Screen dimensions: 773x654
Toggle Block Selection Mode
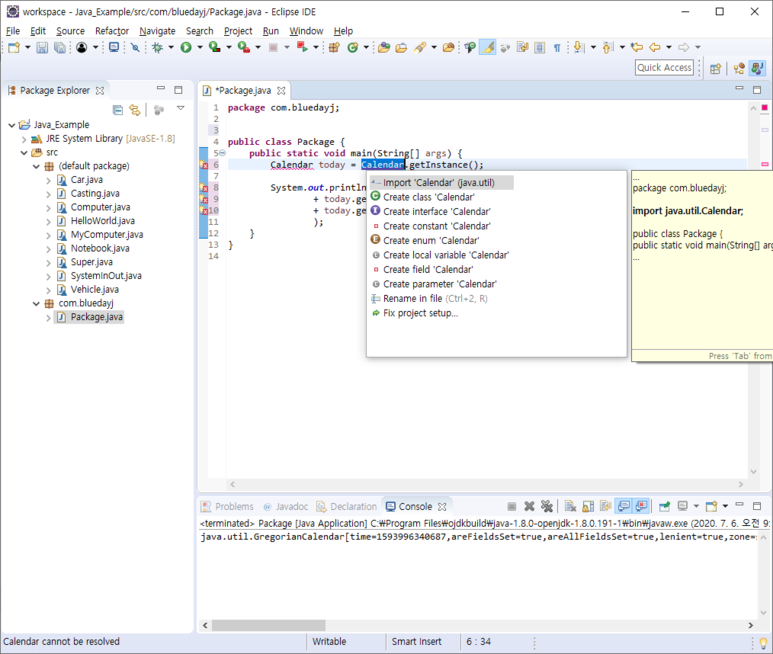(x=540, y=47)
